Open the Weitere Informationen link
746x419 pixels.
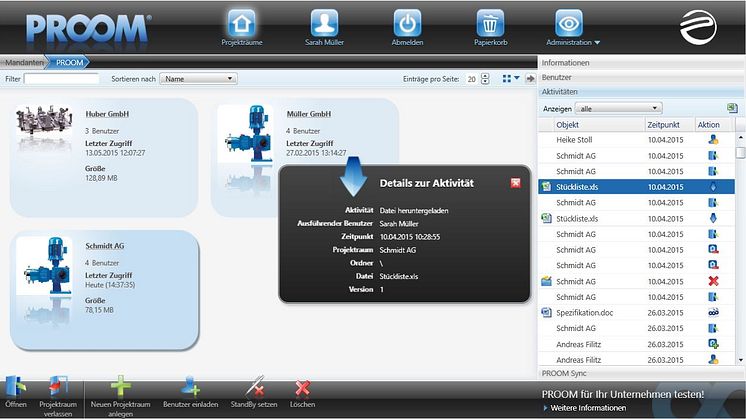pyautogui.click(x=588, y=408)
